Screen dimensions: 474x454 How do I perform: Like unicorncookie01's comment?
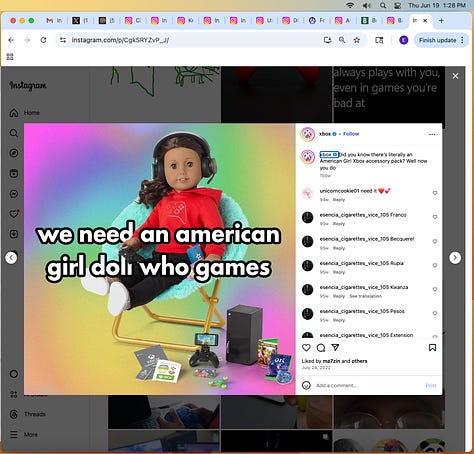435,193
